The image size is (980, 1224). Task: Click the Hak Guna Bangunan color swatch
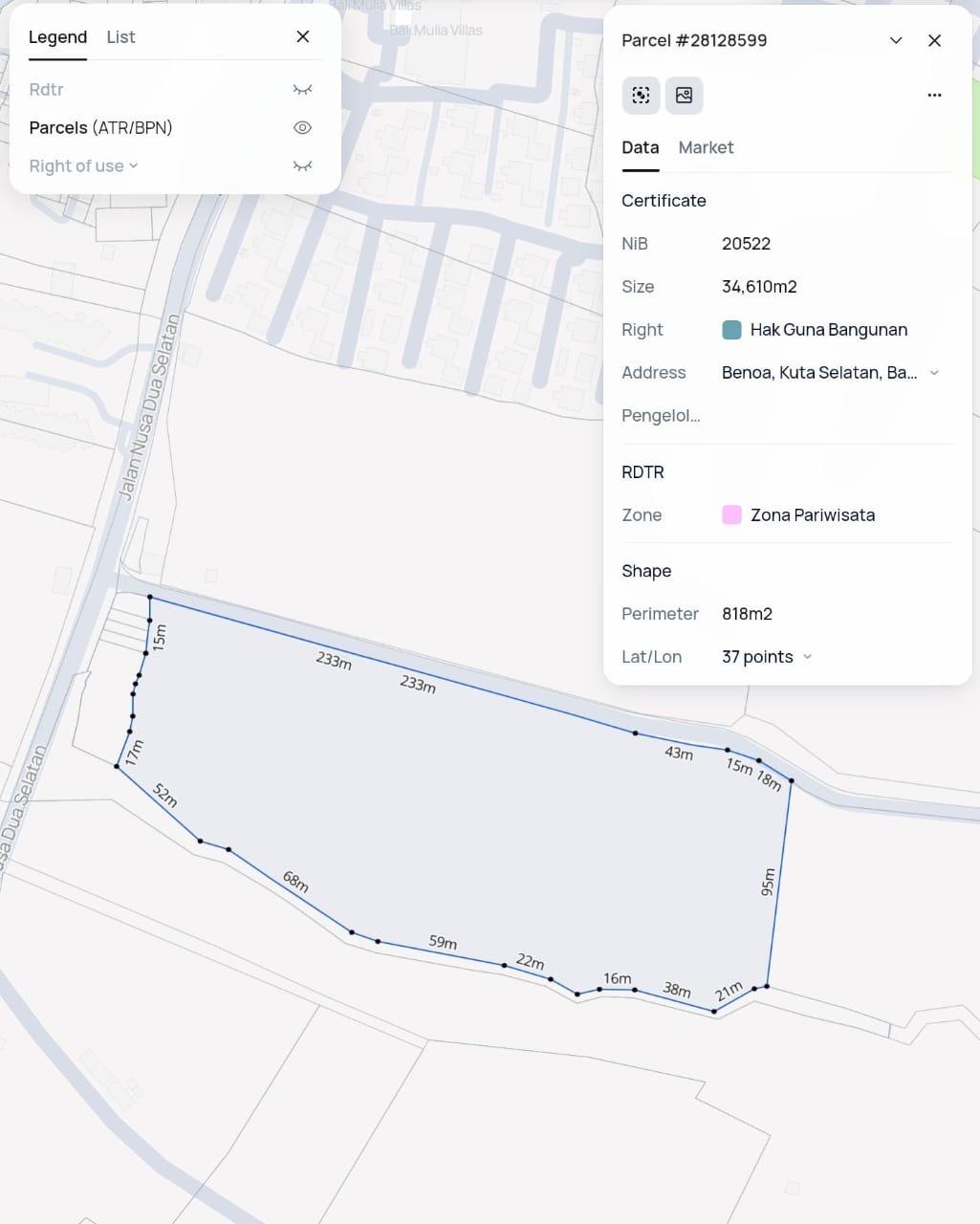731,330
